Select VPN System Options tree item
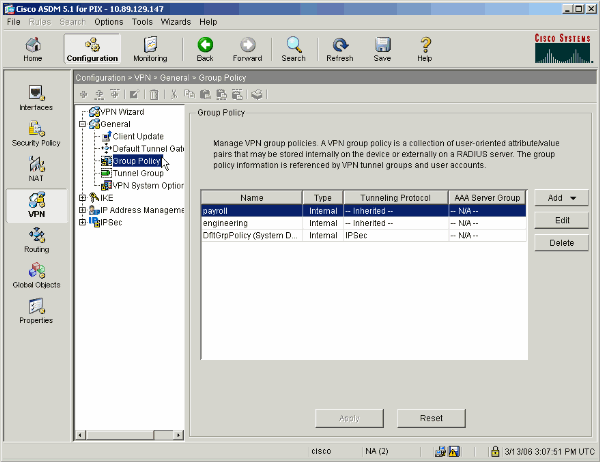The image size is (600, 462). (148, 185)
